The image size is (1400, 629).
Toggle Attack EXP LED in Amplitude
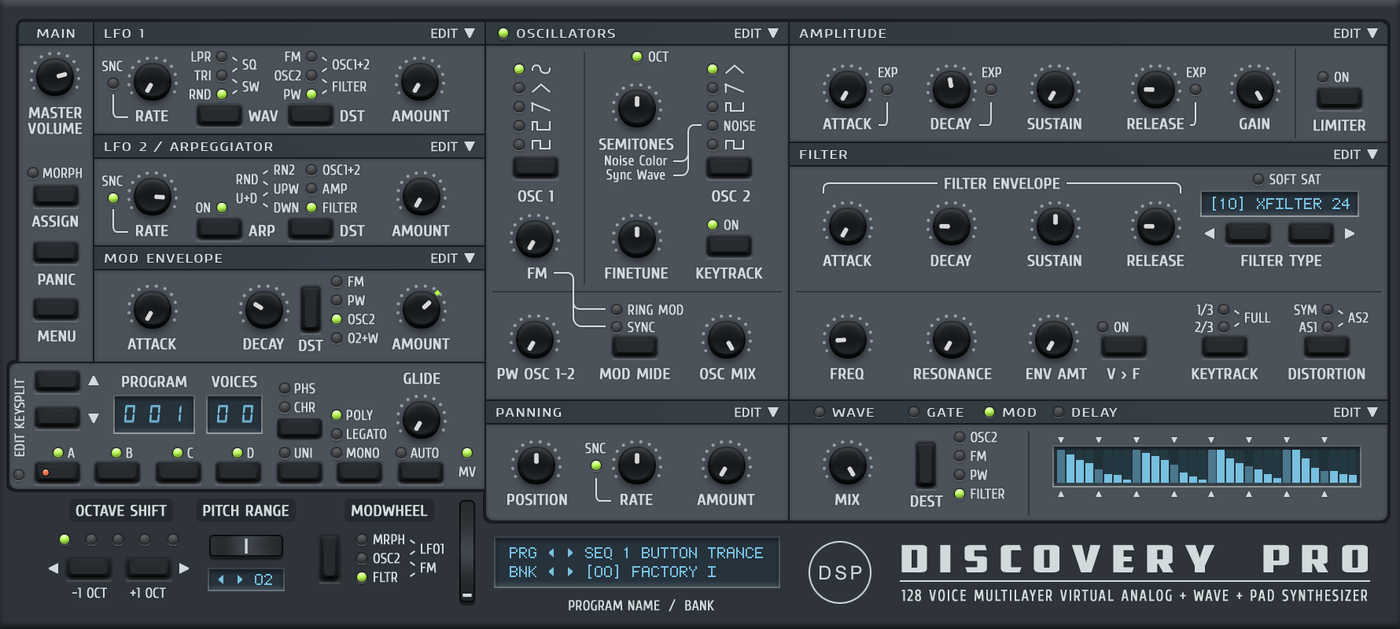point(887,90)
